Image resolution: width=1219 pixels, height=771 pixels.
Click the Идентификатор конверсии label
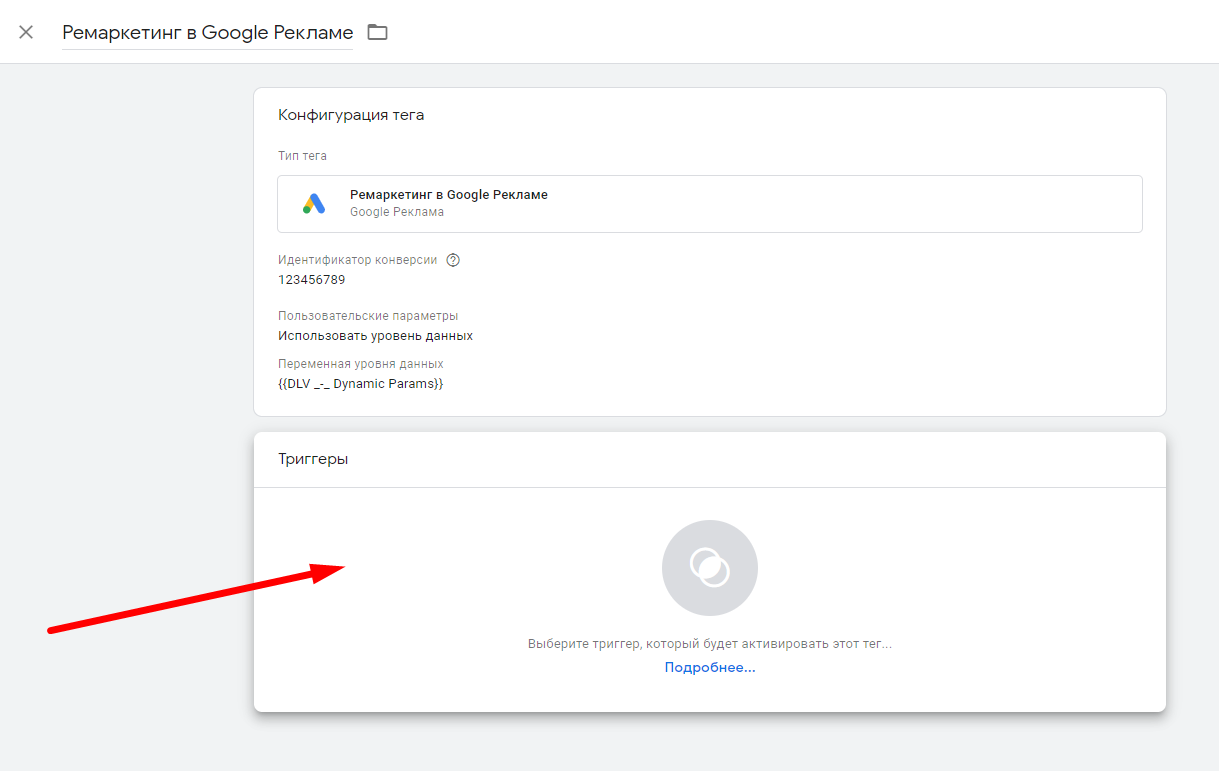(x=357, y=260)
